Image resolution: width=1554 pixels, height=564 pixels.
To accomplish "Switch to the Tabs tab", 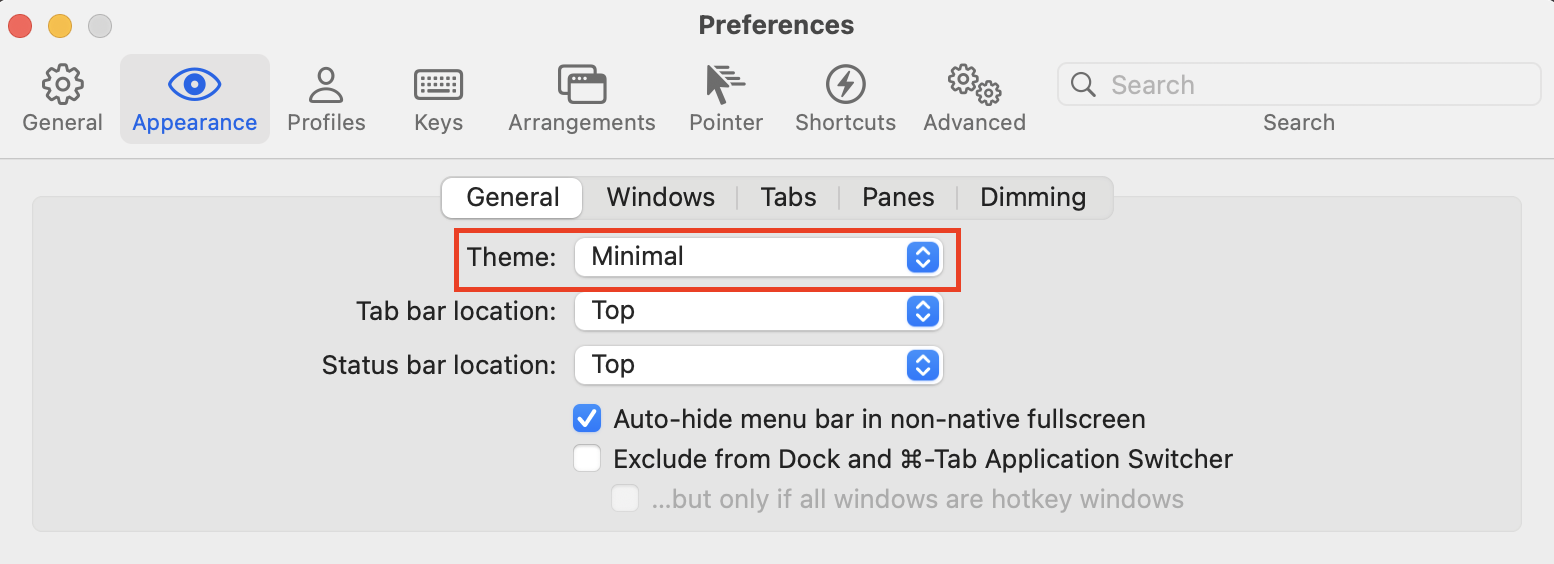I will (x=788, y=197).
